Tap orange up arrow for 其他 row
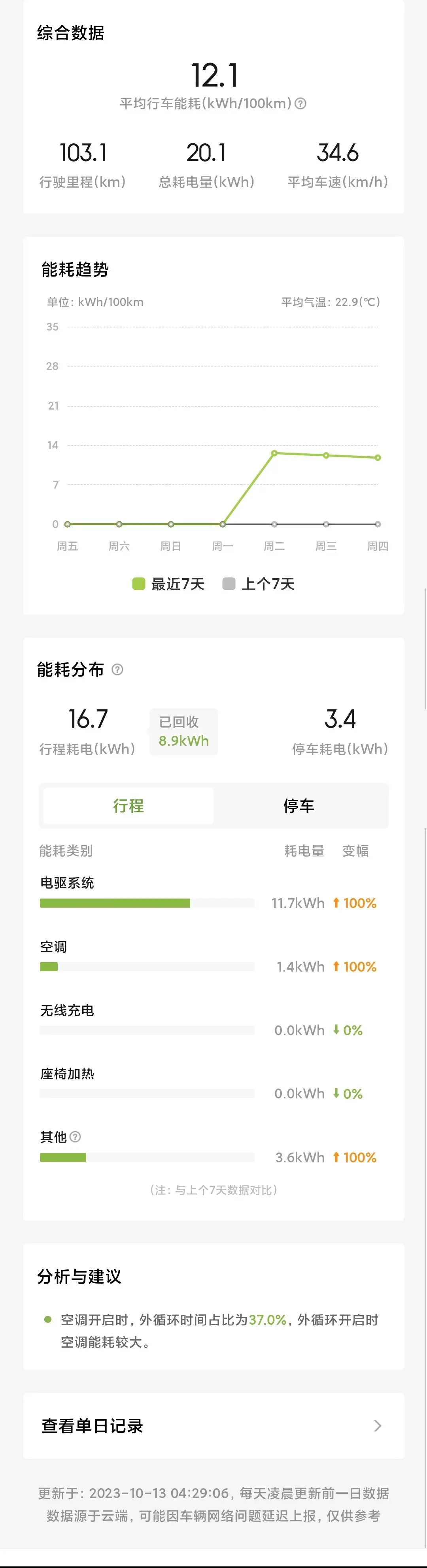Image resolution: width=427 pixels, height=1568 pixels. [336, 1156]
